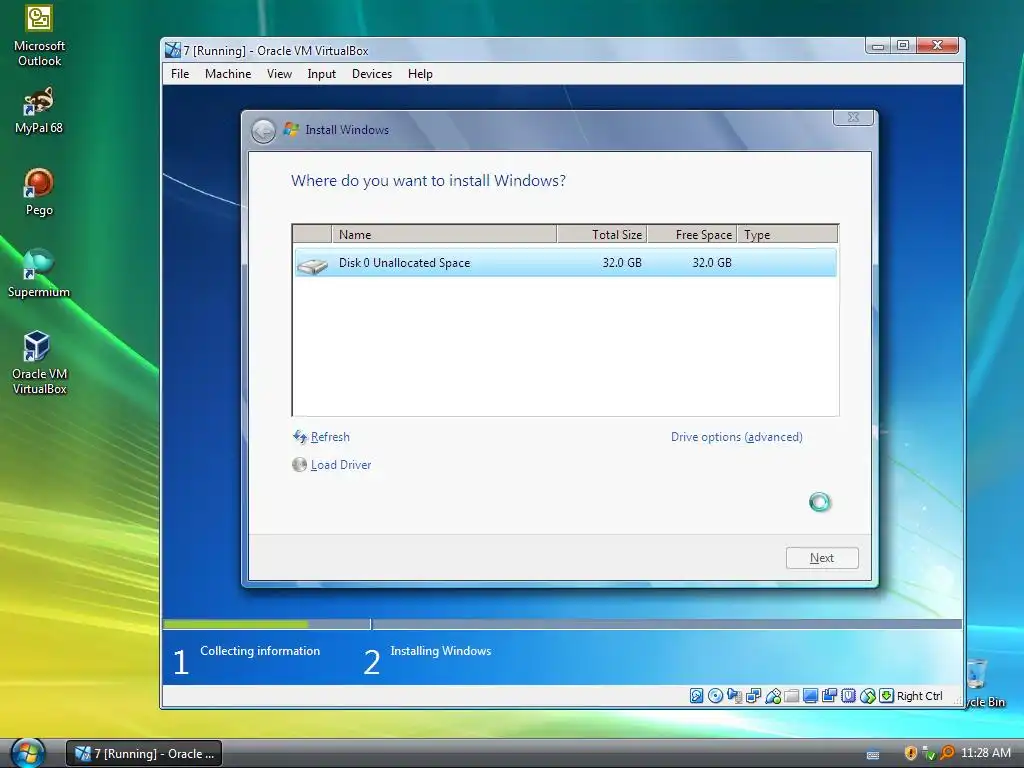The width and height of the screenshot is (1024, 768).
Task: Click the Next button
Action: pos(822,558)
